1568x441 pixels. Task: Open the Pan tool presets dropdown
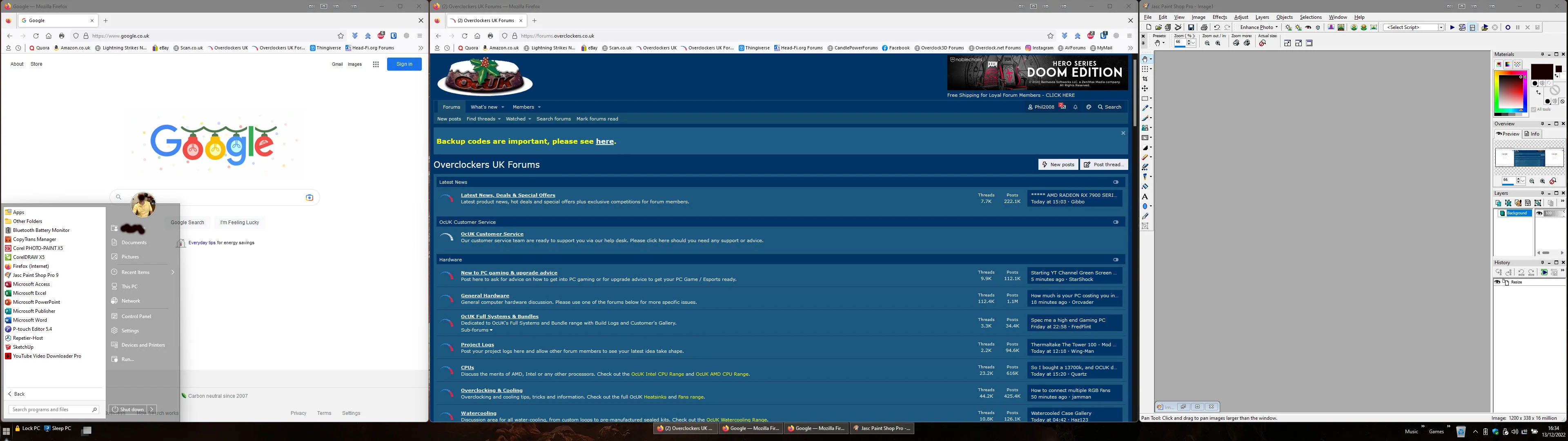1163,43
